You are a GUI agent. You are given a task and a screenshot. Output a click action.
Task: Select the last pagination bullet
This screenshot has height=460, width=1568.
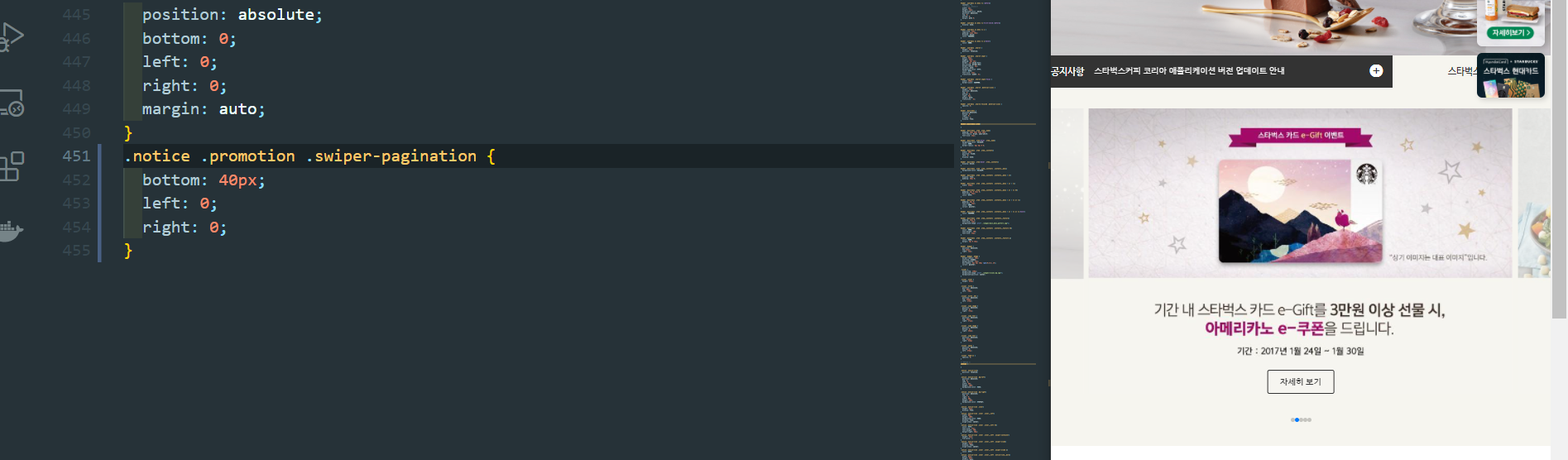[1309, 419]
